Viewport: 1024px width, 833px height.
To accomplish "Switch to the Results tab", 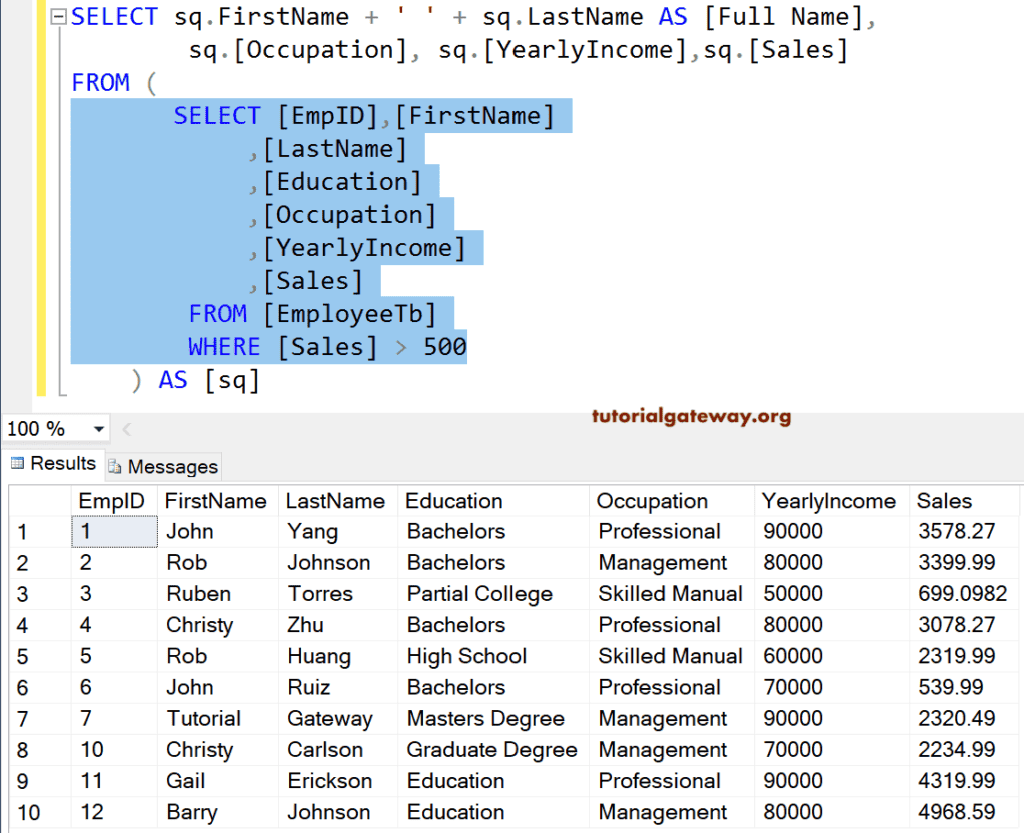I will coord(55,464).
